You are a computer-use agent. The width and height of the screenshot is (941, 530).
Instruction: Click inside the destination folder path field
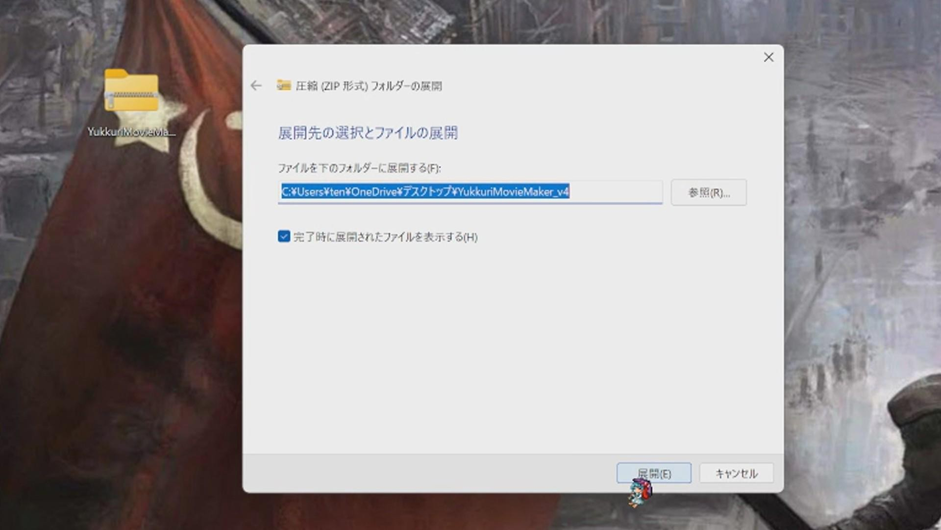[x=470, y=192]
